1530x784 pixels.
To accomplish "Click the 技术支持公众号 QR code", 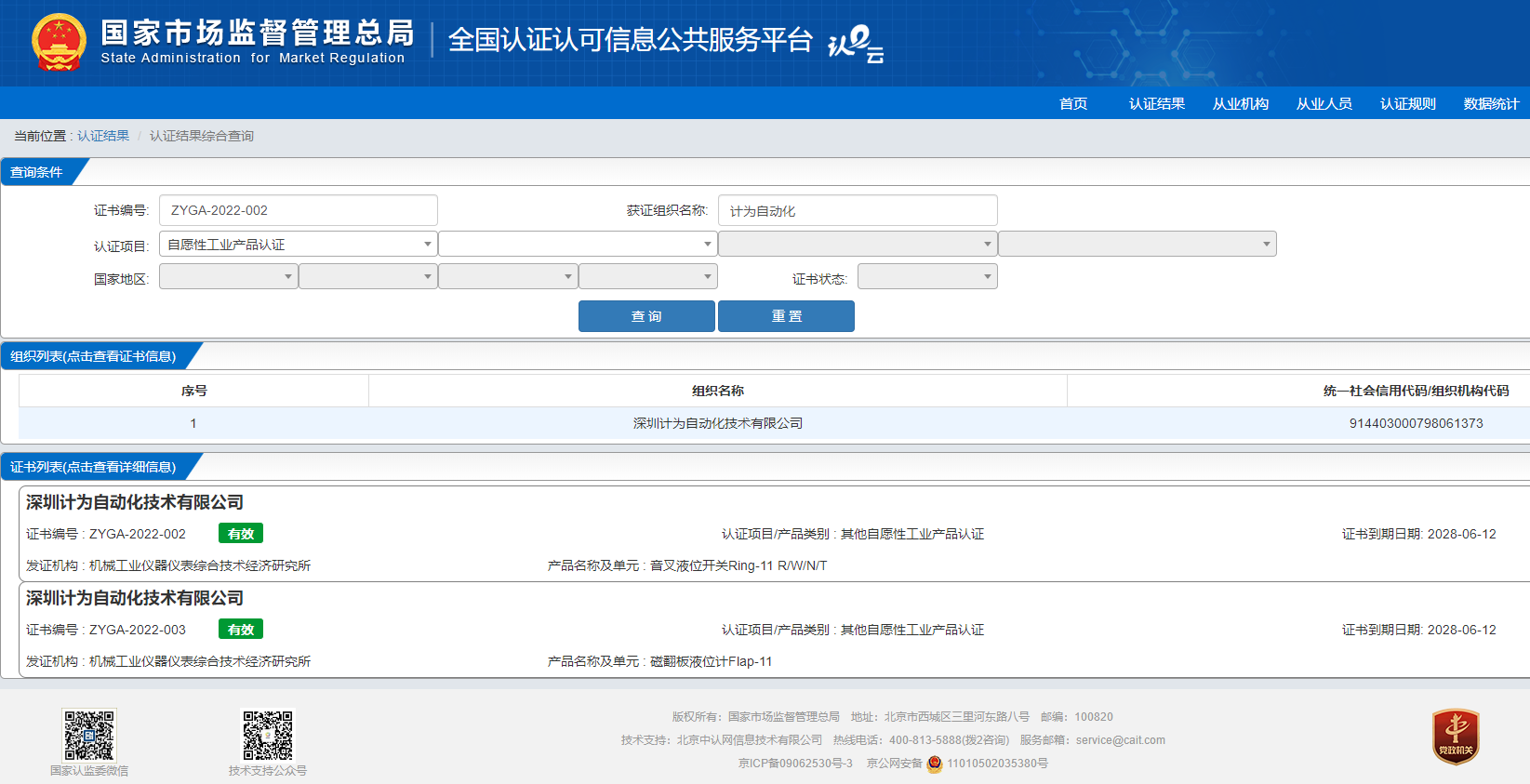I will point(268,736).
